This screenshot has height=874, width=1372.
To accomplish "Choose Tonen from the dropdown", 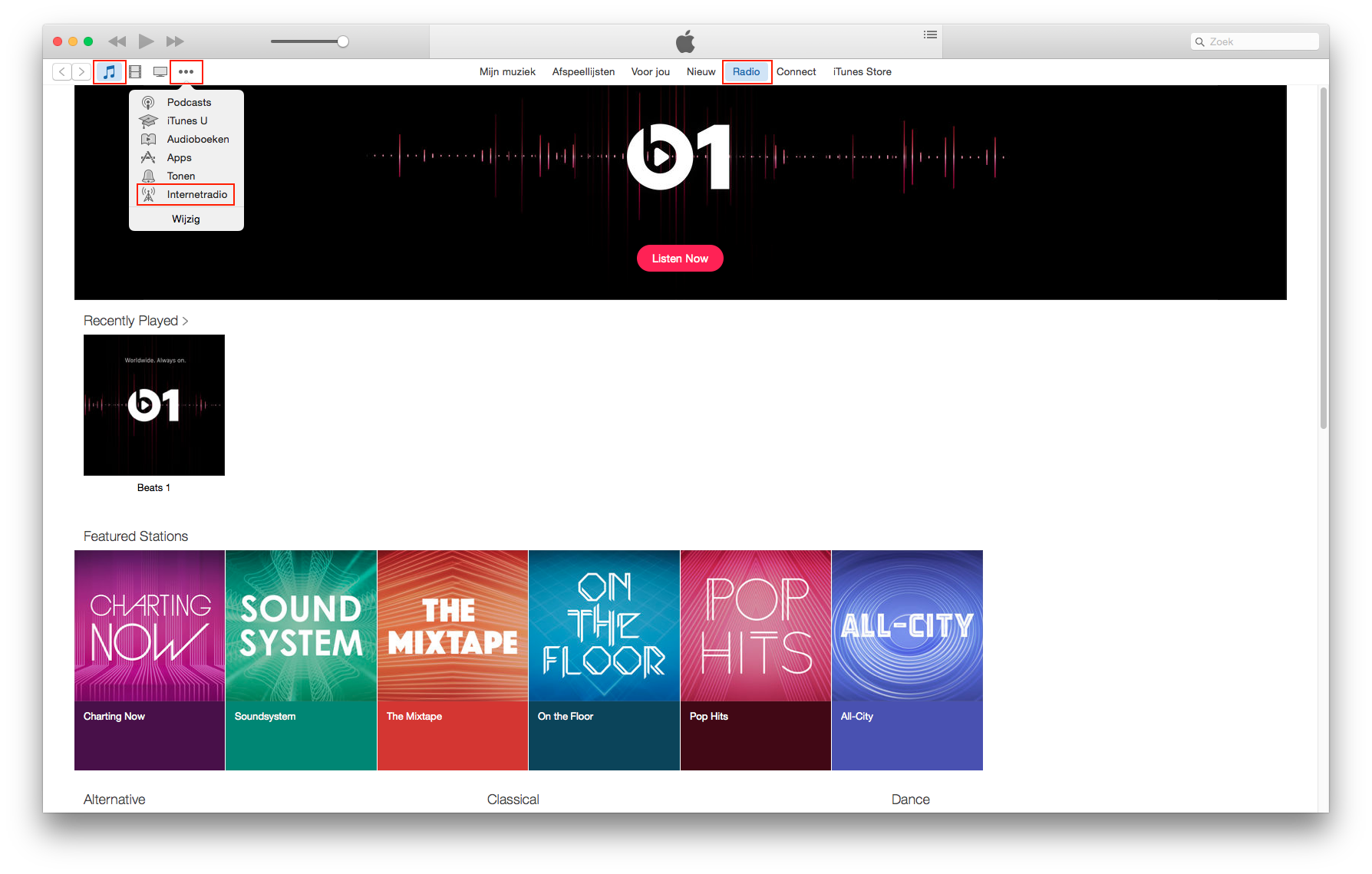I will [186, 176].
